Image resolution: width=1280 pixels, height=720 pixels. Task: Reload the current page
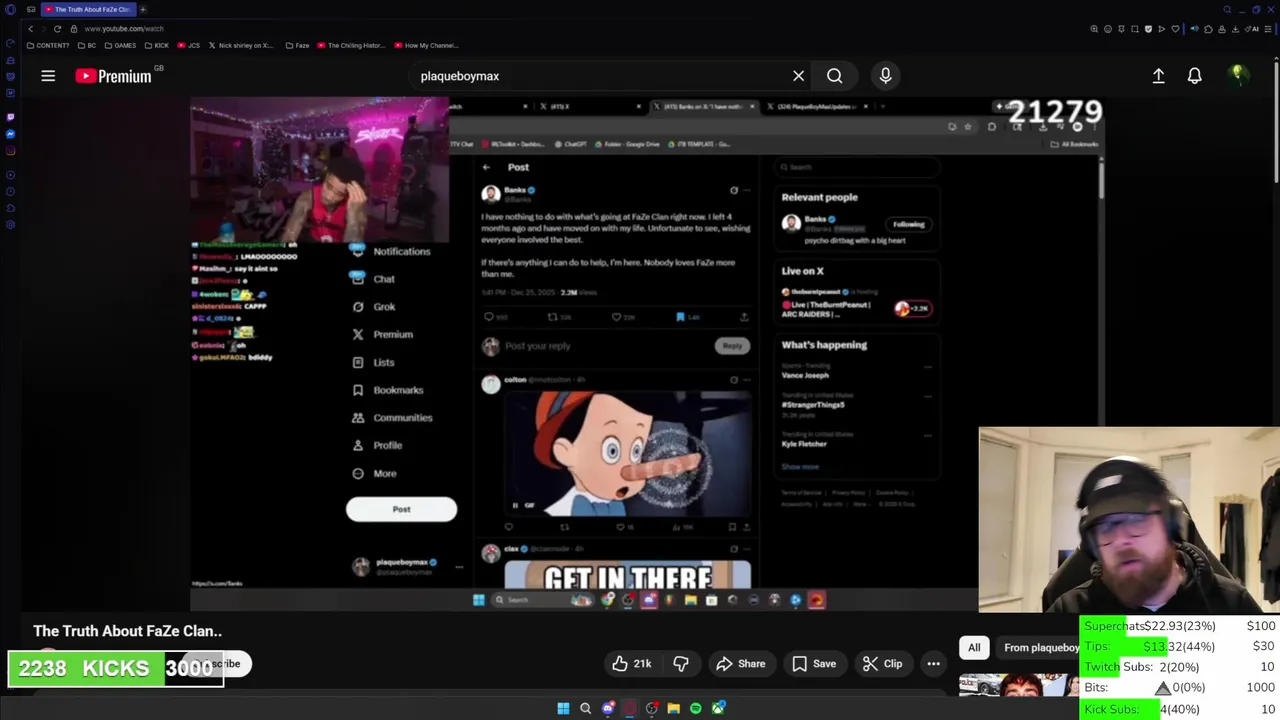pos(57,29)
